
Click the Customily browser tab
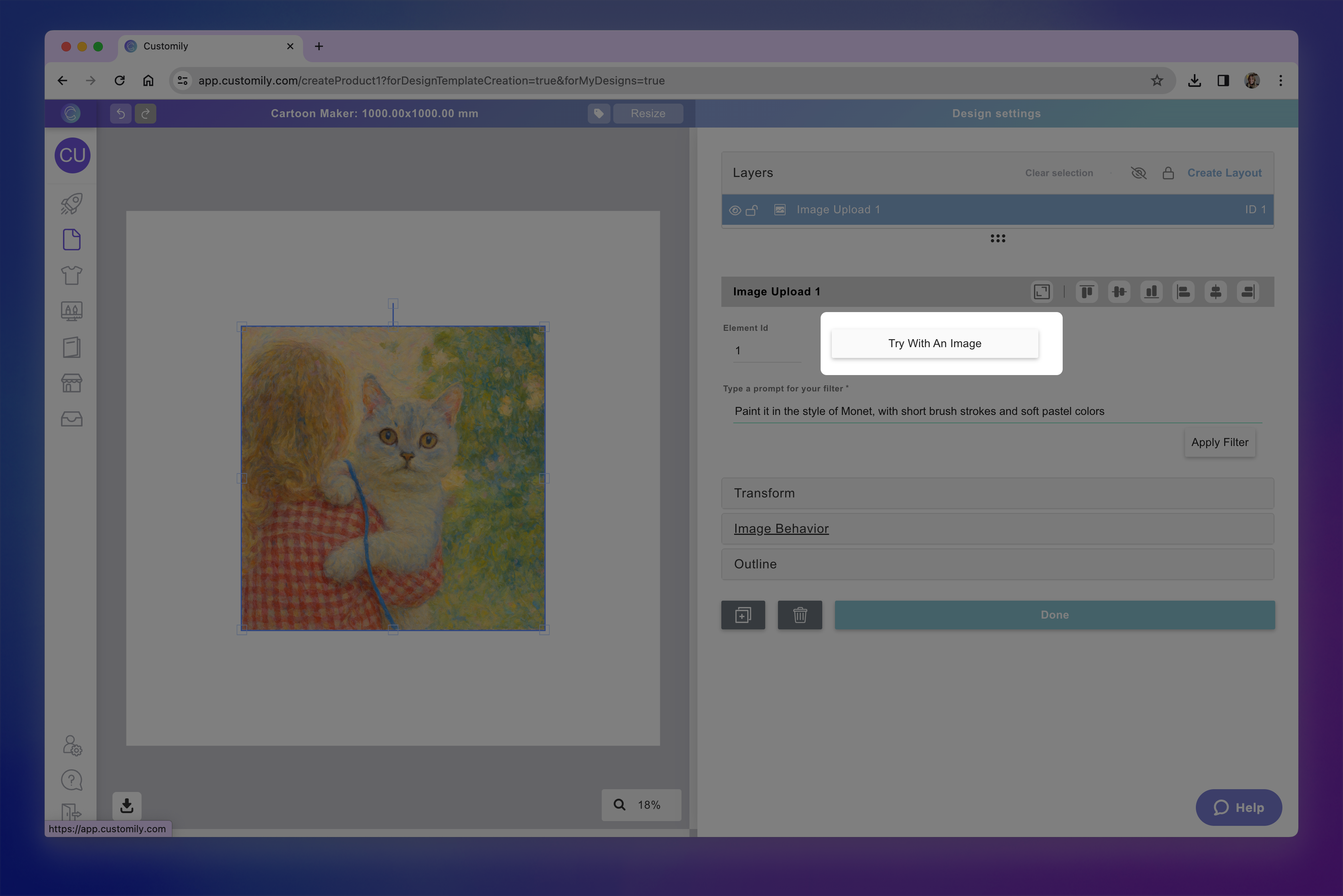coord(211,46)
